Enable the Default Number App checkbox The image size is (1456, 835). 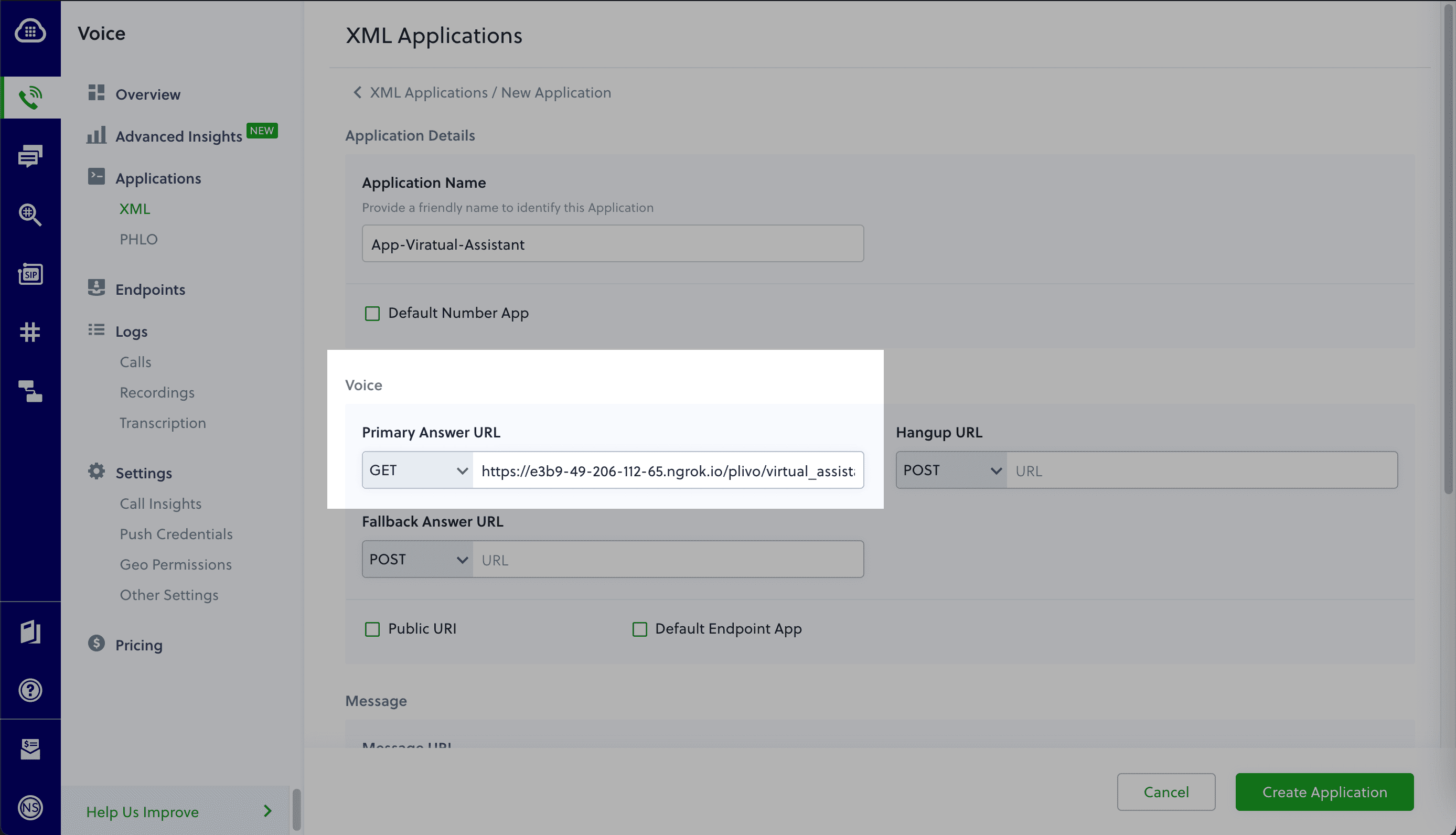(372, 313)
